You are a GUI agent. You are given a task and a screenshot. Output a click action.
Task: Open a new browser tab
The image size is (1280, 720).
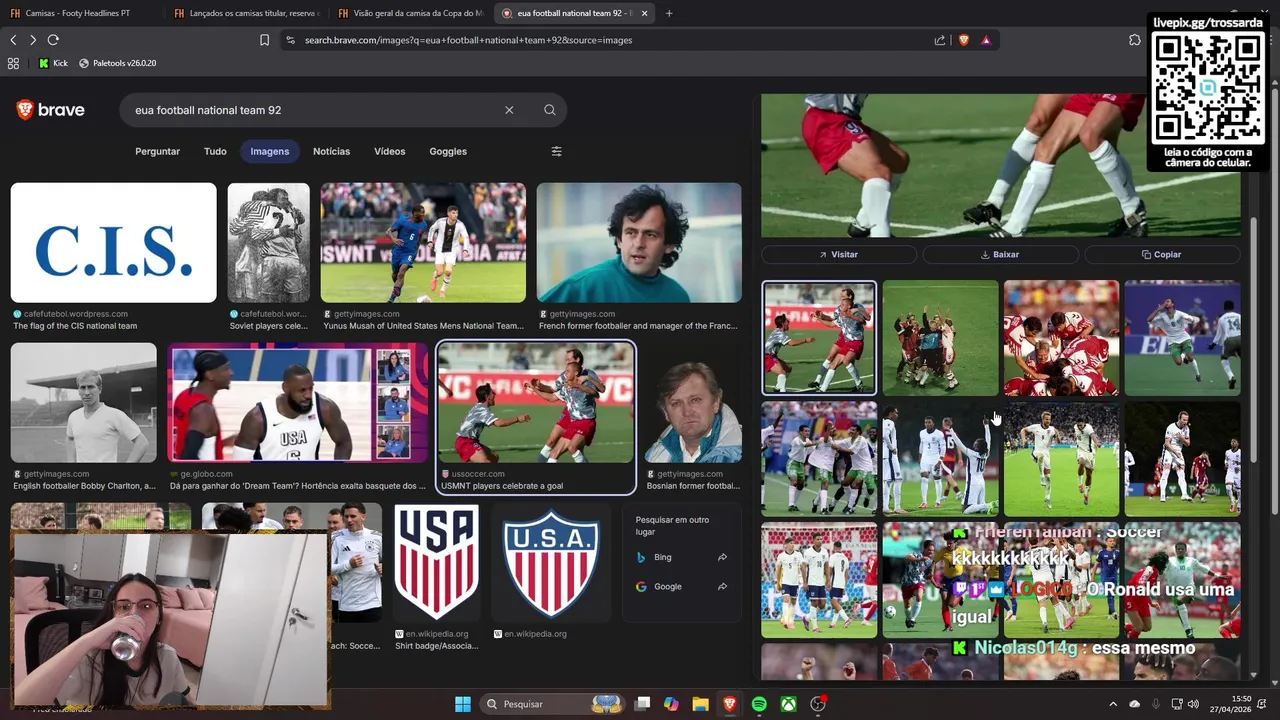click(669, 13)
